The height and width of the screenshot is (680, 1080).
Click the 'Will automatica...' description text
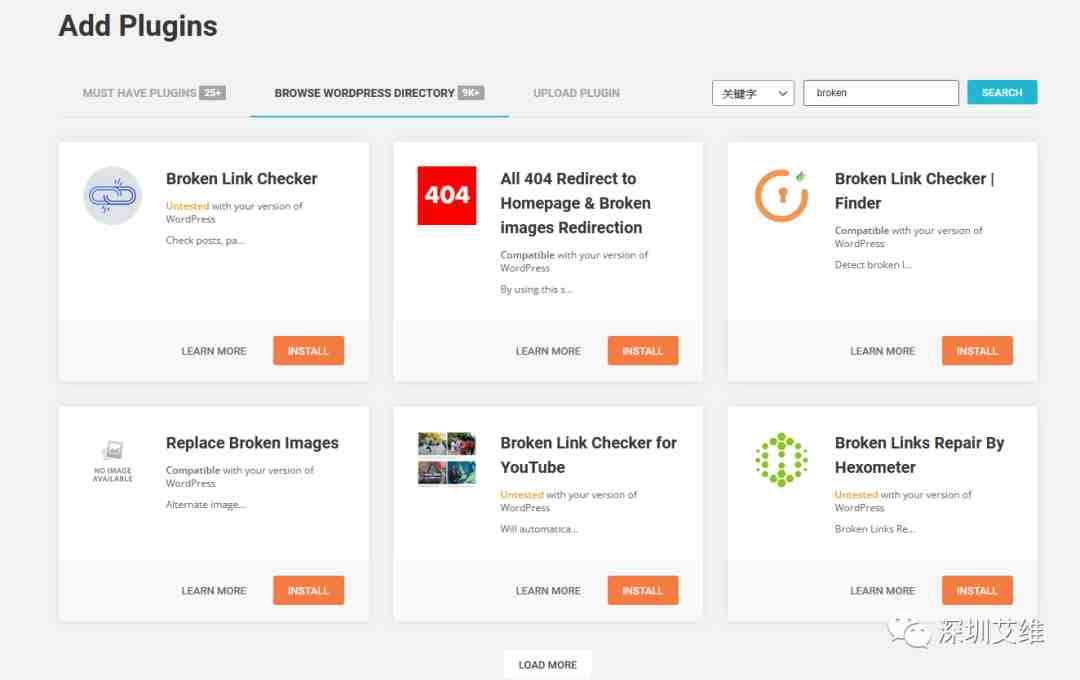coord(539,529)
